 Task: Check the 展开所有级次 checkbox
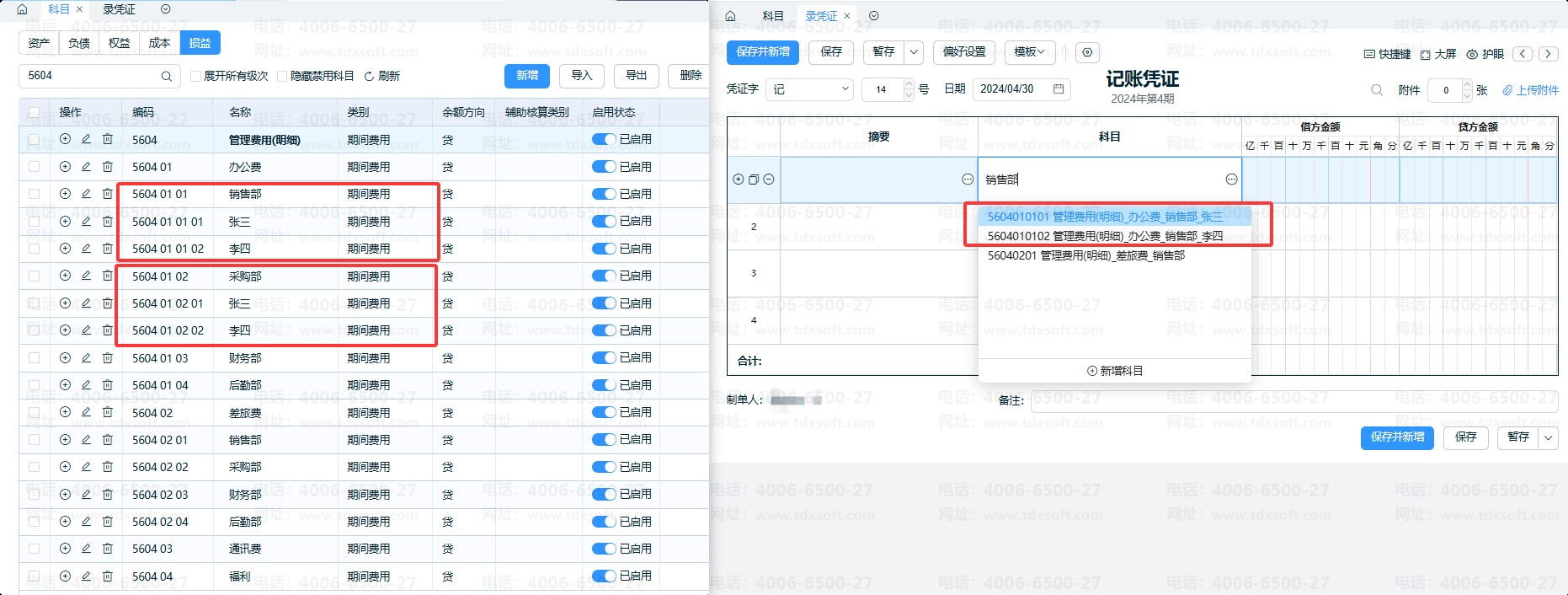(x=196, y=76)
